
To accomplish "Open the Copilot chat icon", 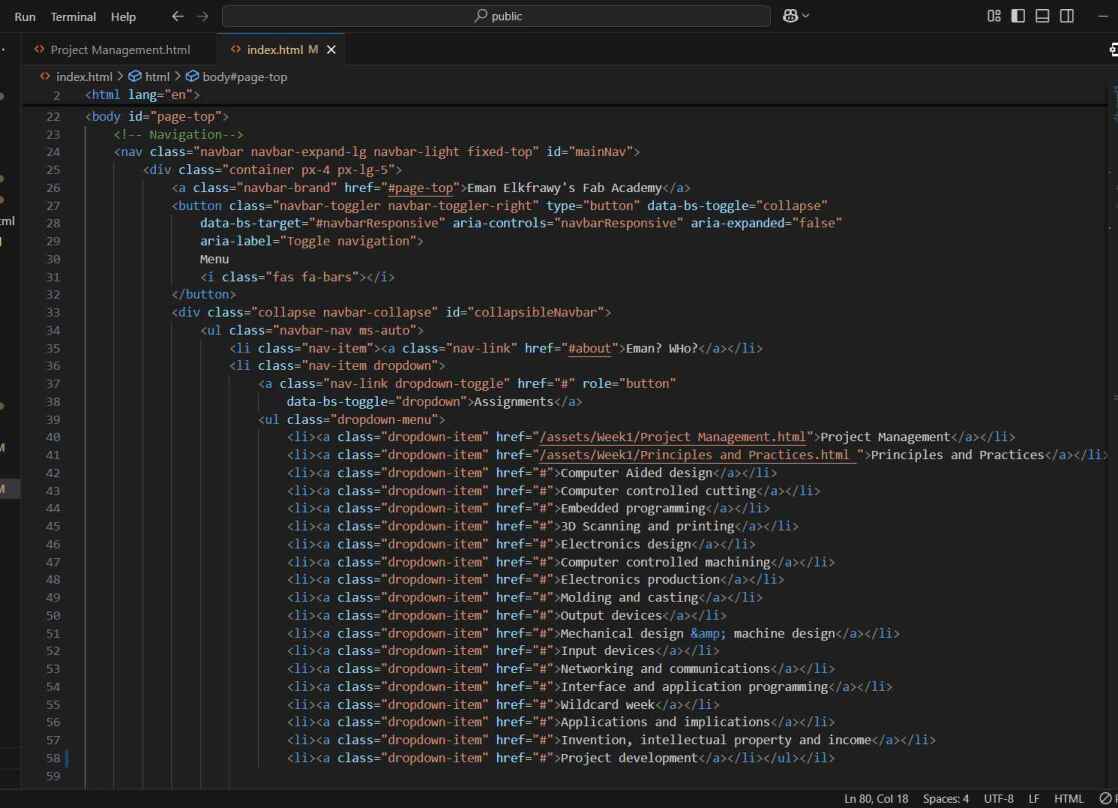I will click(790, 16).
